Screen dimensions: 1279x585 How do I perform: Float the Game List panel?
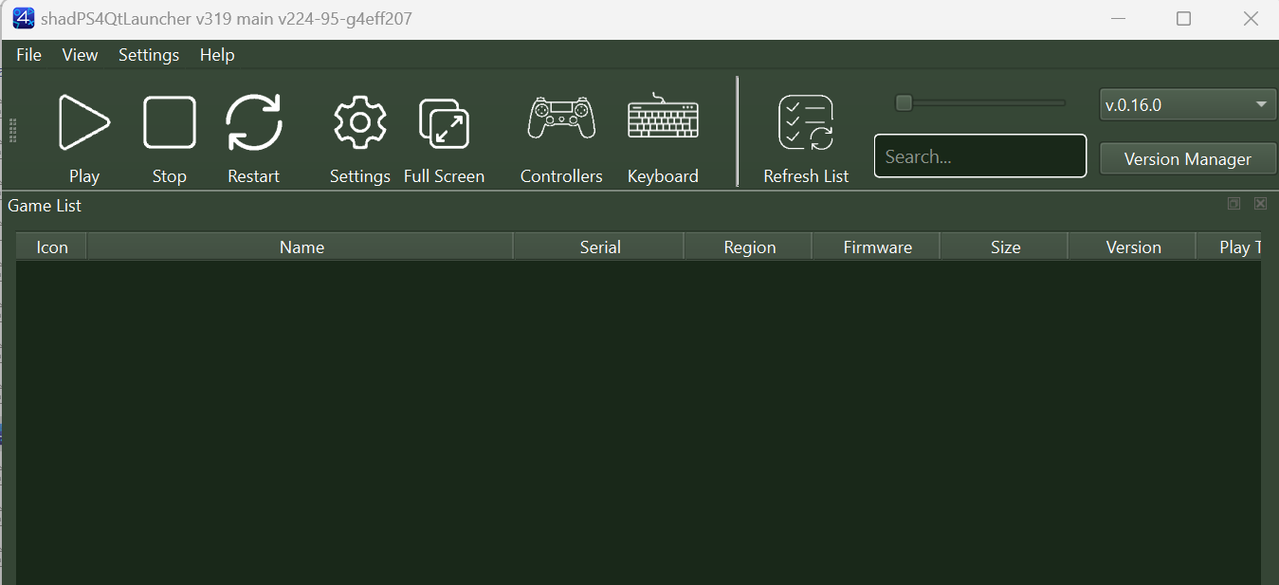tap(1234, 204)
